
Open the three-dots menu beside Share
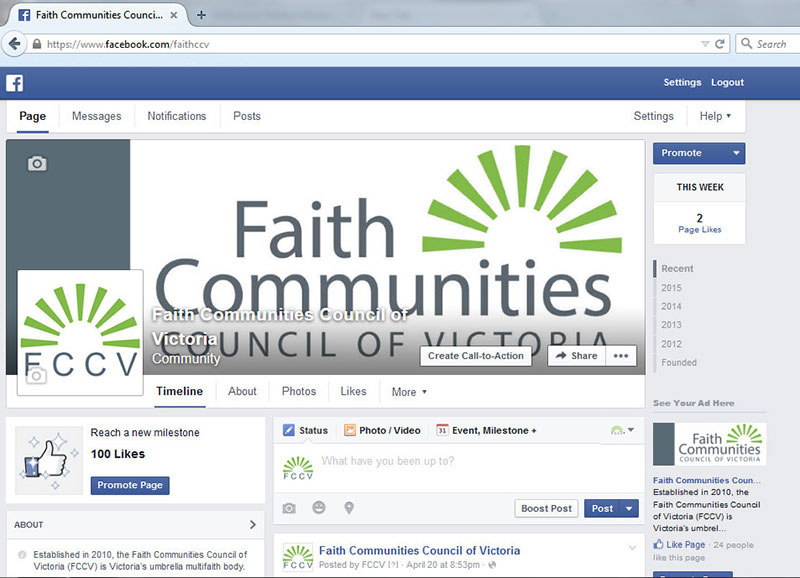621,356
